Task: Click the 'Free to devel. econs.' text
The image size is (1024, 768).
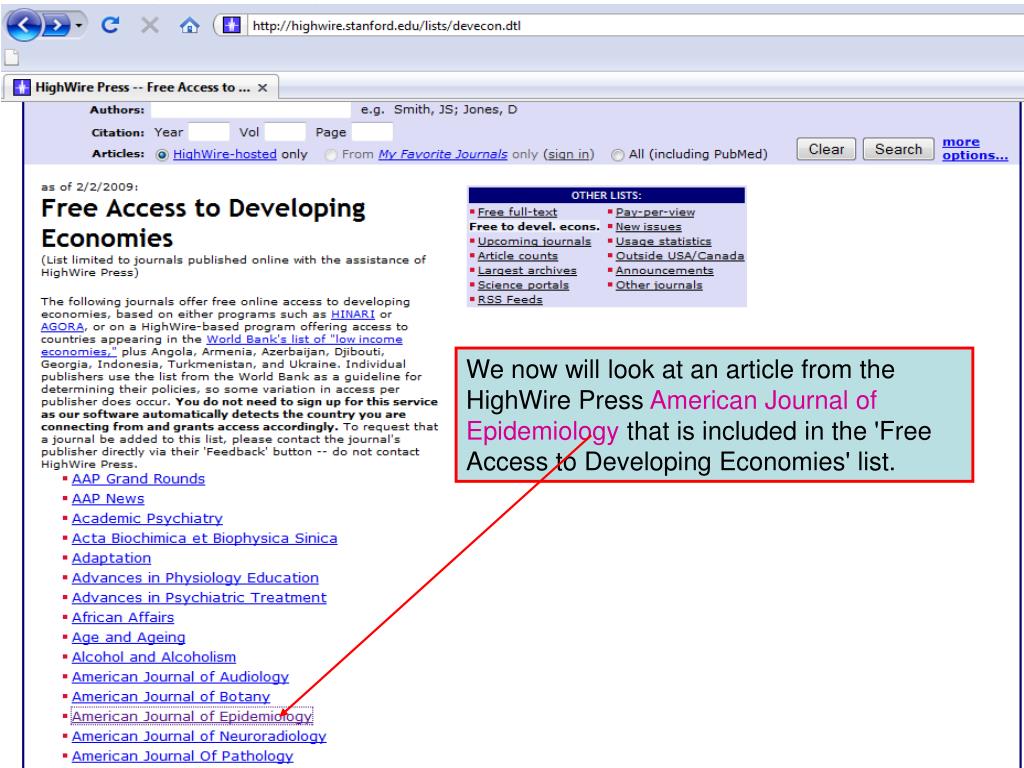Action: click(x=534, y=227)
